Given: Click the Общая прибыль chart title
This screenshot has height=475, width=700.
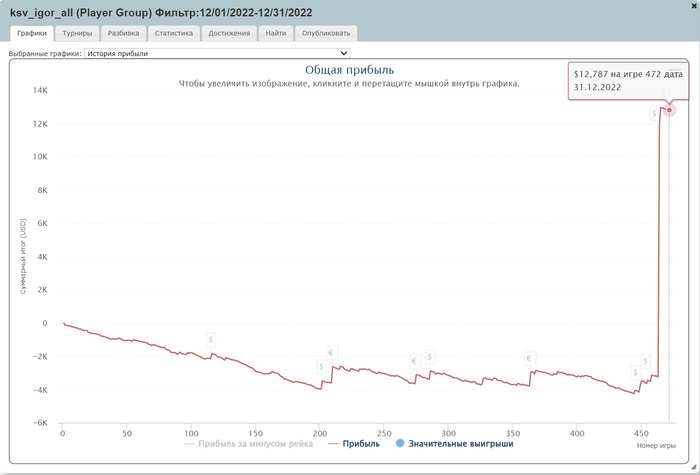Looking at the screenshot, I should 350,70.
